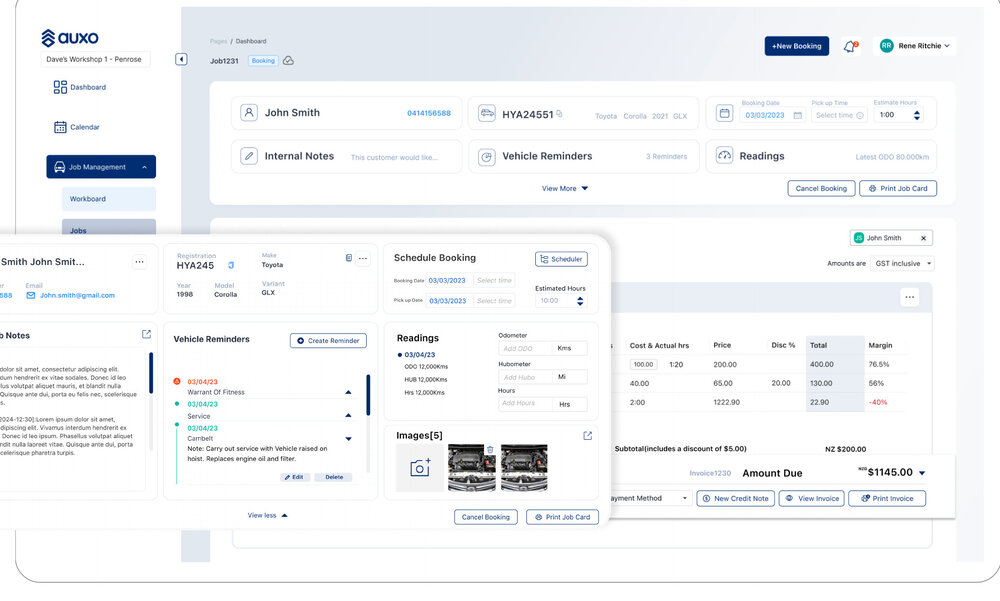
Task: Expand the Notes panel with the pop-out icon
Action: click(x=146, y=334)
